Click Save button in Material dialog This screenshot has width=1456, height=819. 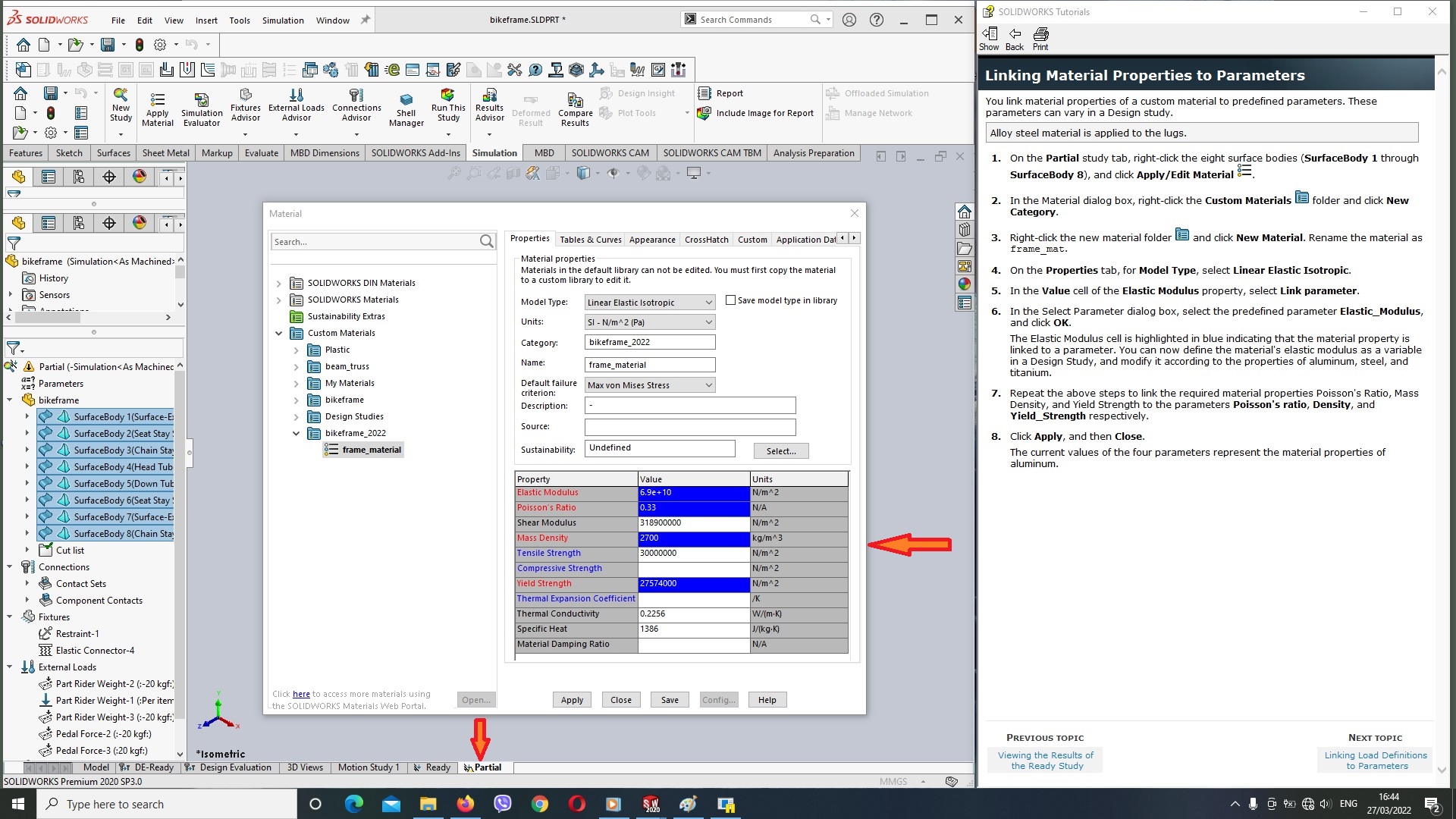coord(670,700)
